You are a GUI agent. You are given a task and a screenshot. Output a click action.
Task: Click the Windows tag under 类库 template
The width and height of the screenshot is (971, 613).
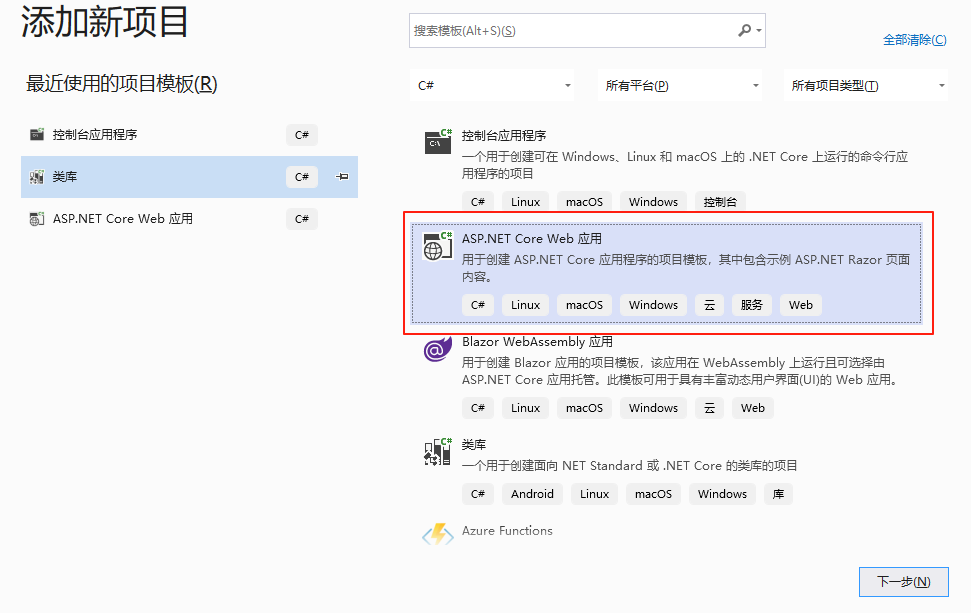pos(722,494)
